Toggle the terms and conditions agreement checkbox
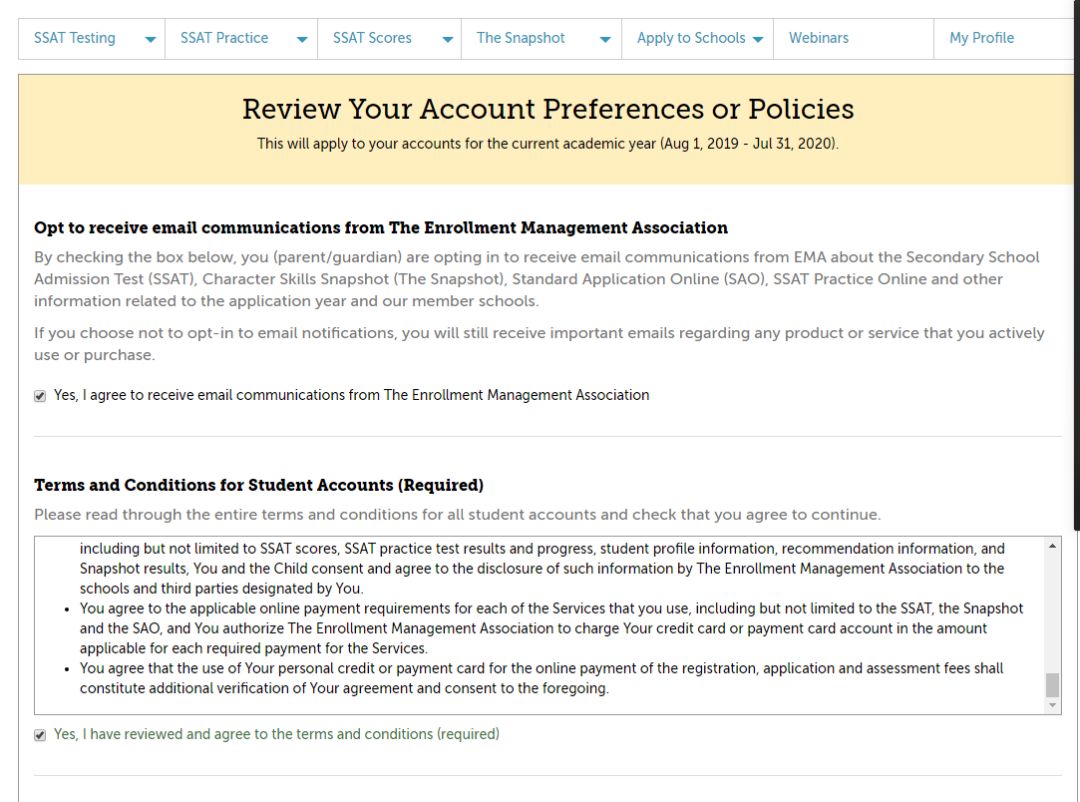 pyautogui.click(x=40, y=735)
